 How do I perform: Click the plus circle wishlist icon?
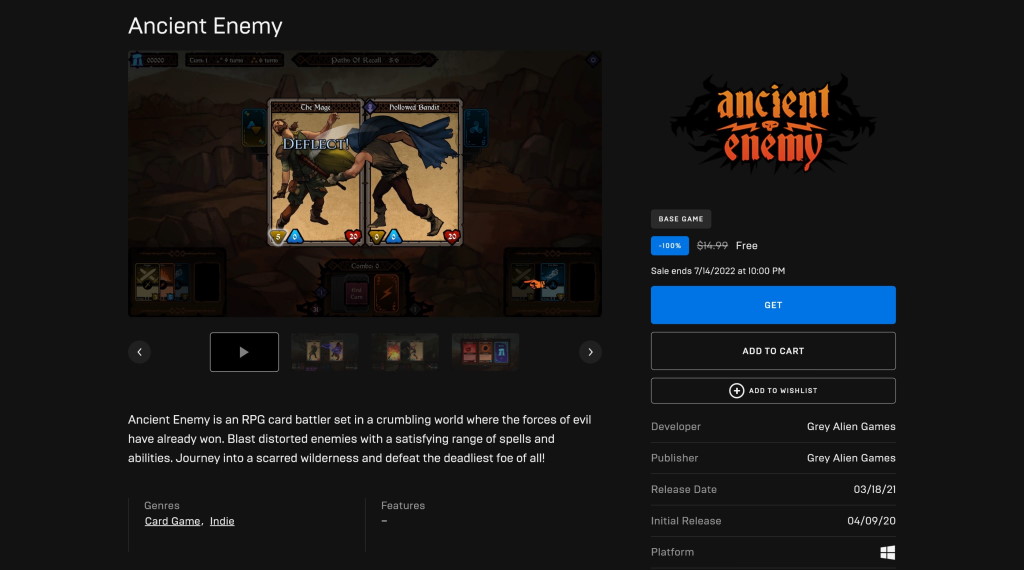(x=736, y=390)
